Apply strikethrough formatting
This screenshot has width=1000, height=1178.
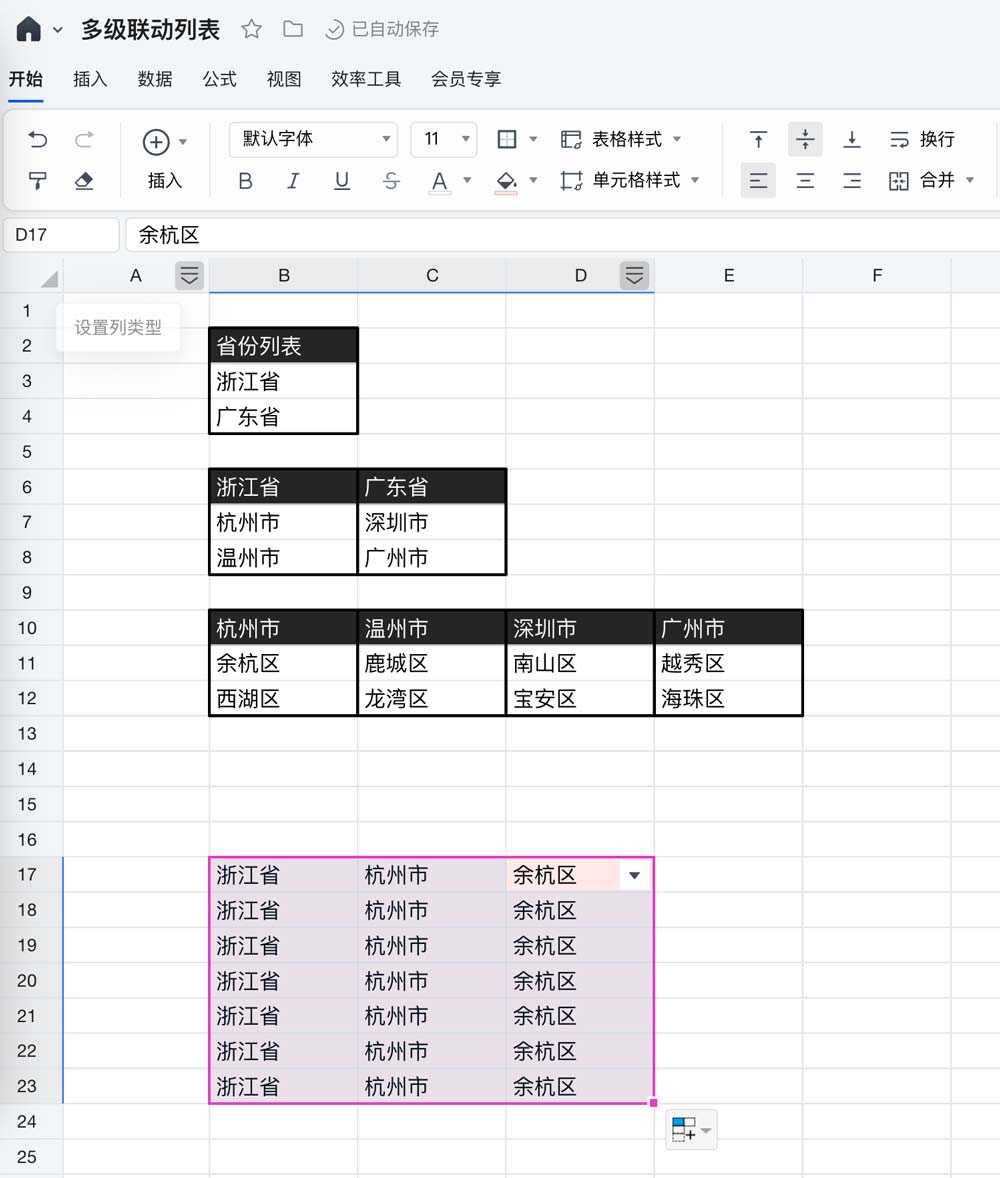[390, 181]
